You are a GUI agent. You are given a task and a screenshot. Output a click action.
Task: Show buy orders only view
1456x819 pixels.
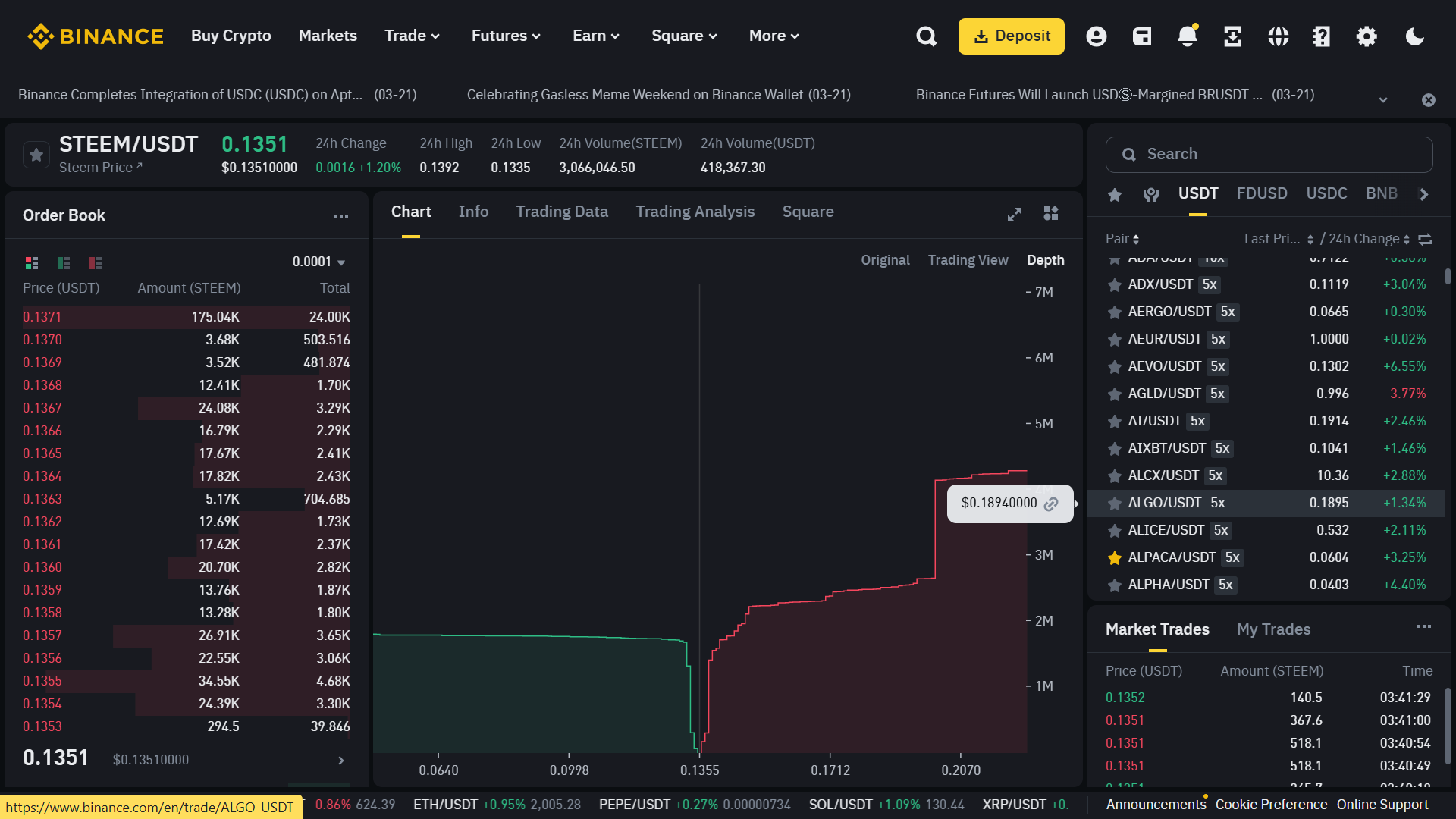tap(64, 262)
